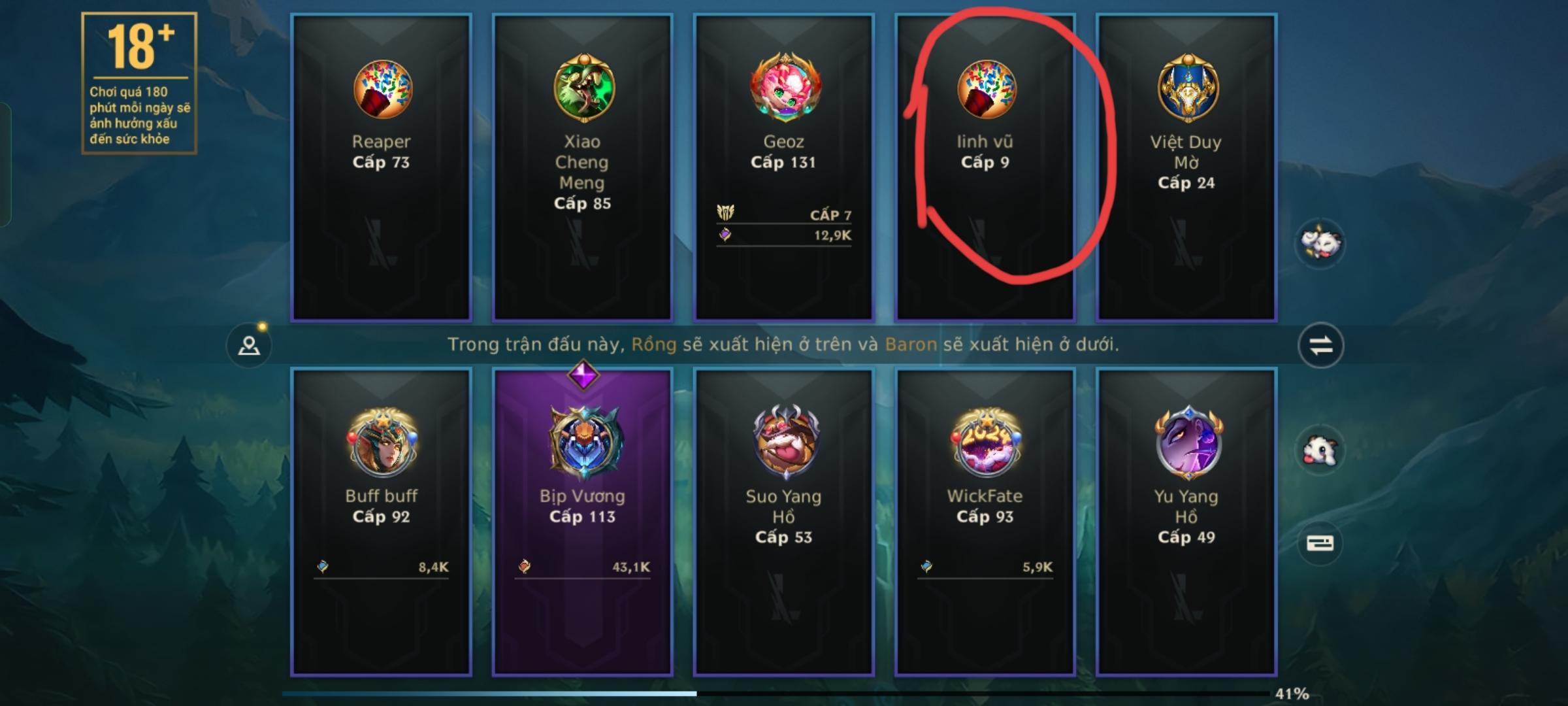Open the player profile icon button
1568x706 pixels.
pyautogui.click(x=249, y=345)
